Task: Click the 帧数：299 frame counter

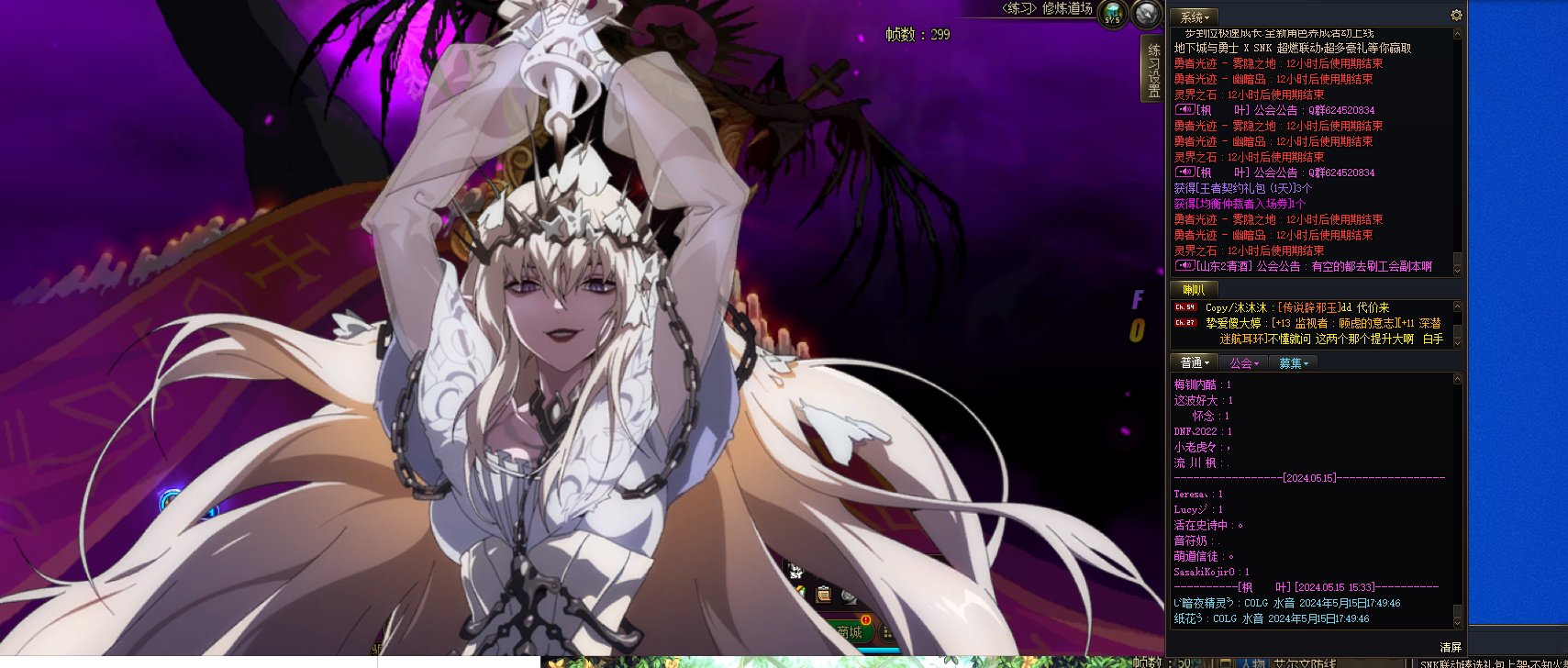Action: (x=917, y=35)
